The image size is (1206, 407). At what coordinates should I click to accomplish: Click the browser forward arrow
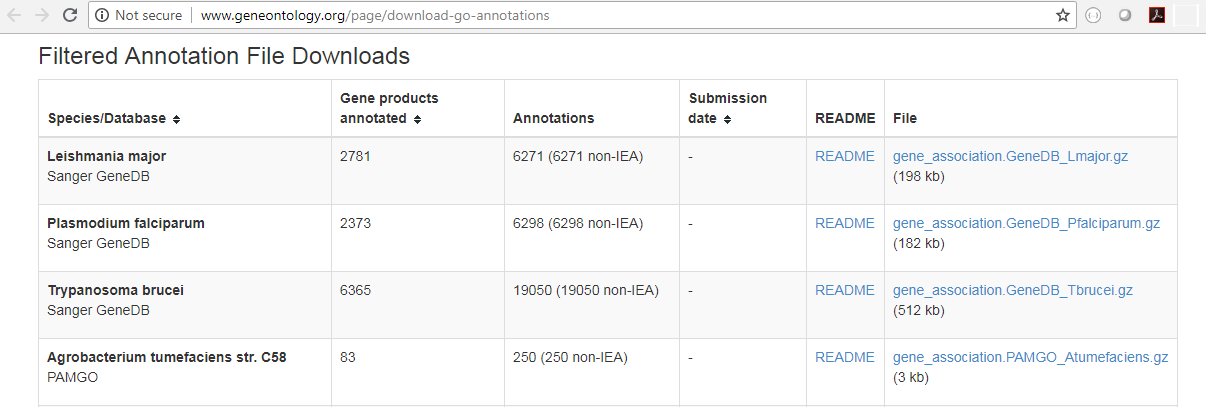(42, 15)
